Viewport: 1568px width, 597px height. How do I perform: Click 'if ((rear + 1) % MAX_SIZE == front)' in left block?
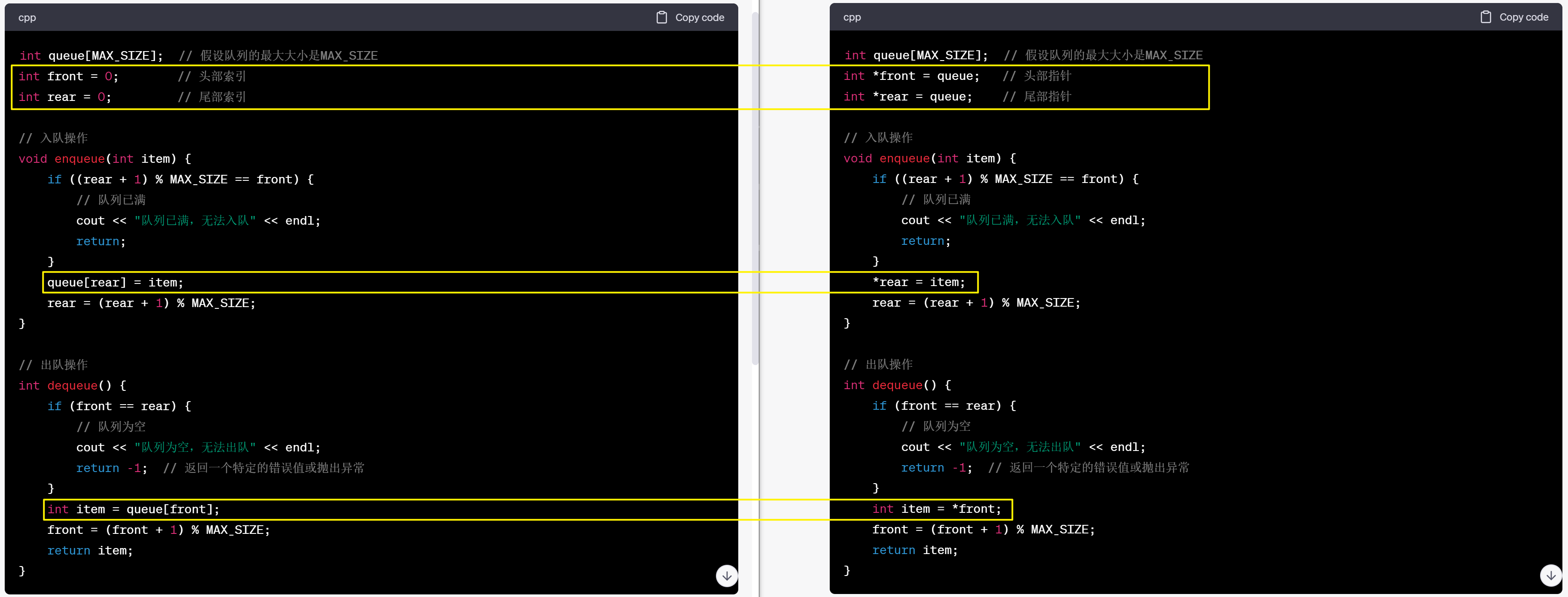[181, 180]
